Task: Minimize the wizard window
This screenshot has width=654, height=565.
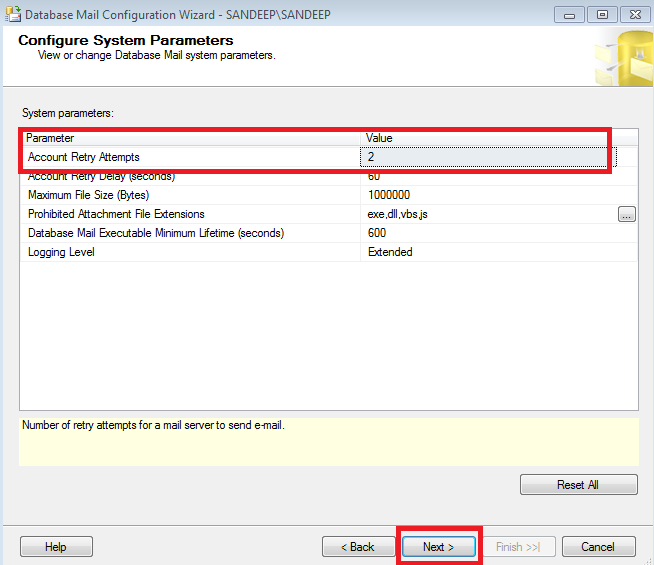Action: (x=569, y=15)
